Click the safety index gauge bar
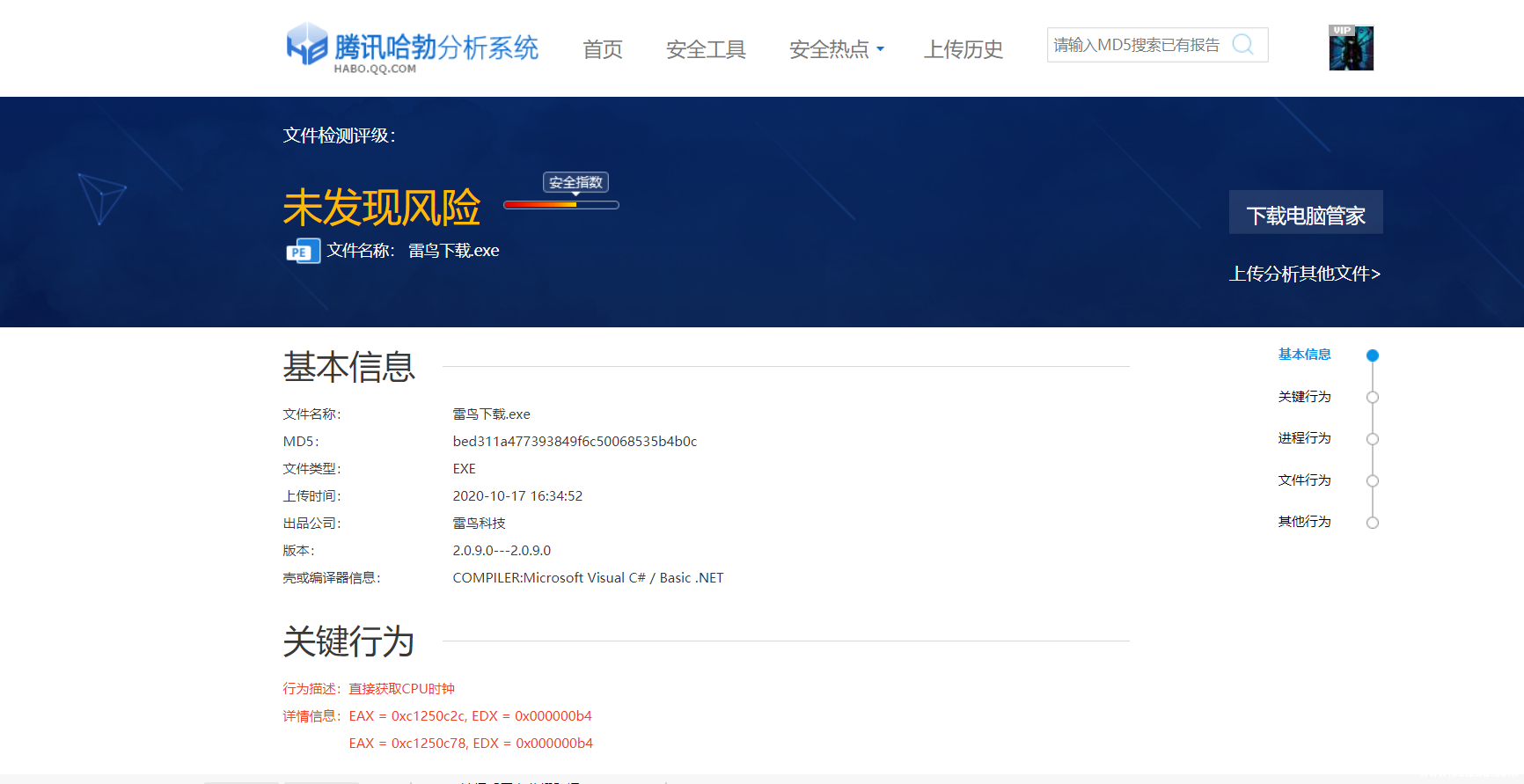1524x784 pixels. [x=561, y=205]
